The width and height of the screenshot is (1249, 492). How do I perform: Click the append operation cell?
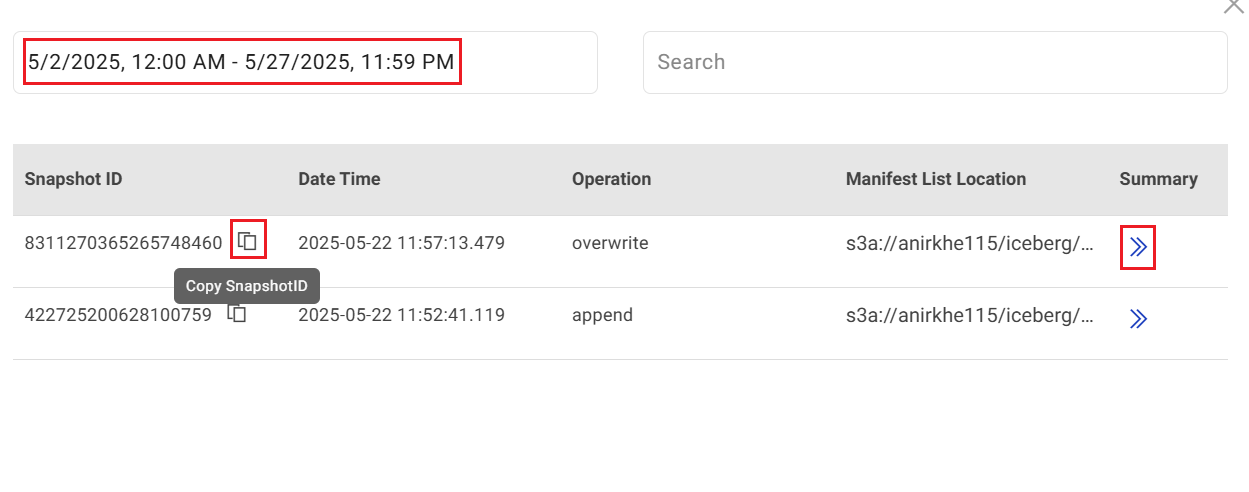602,315
